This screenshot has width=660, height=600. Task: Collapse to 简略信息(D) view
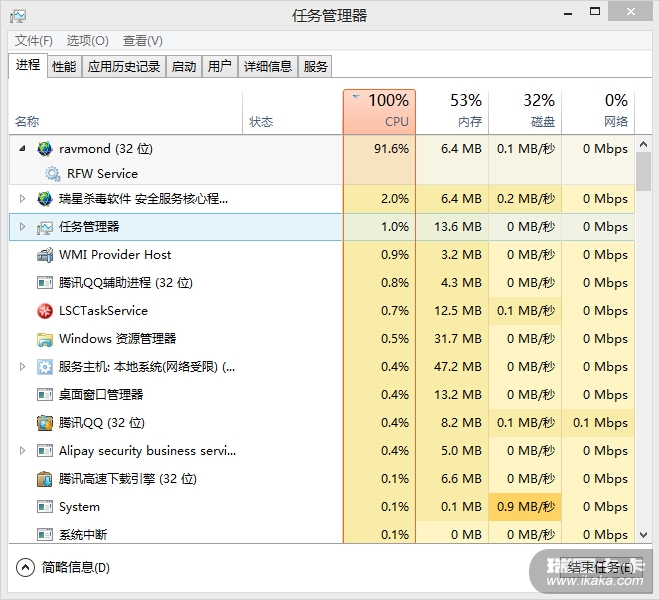point(63,568)
